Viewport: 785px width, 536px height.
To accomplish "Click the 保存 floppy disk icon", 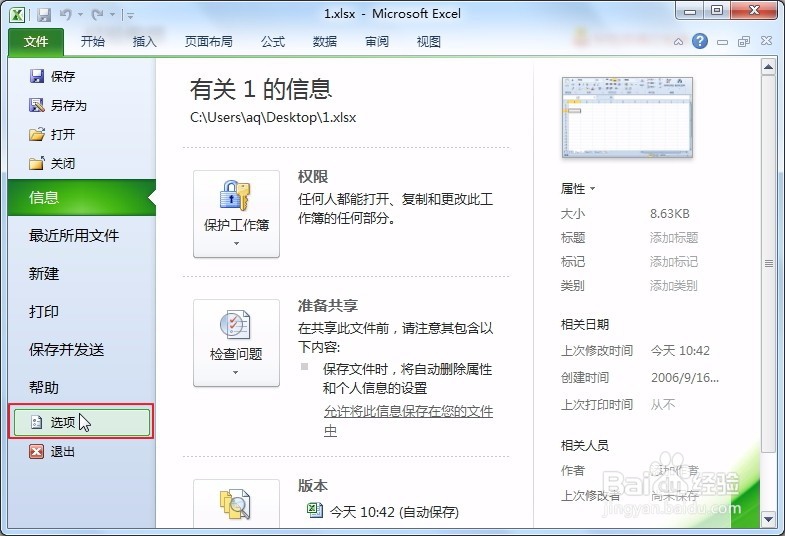I will 37,76.
